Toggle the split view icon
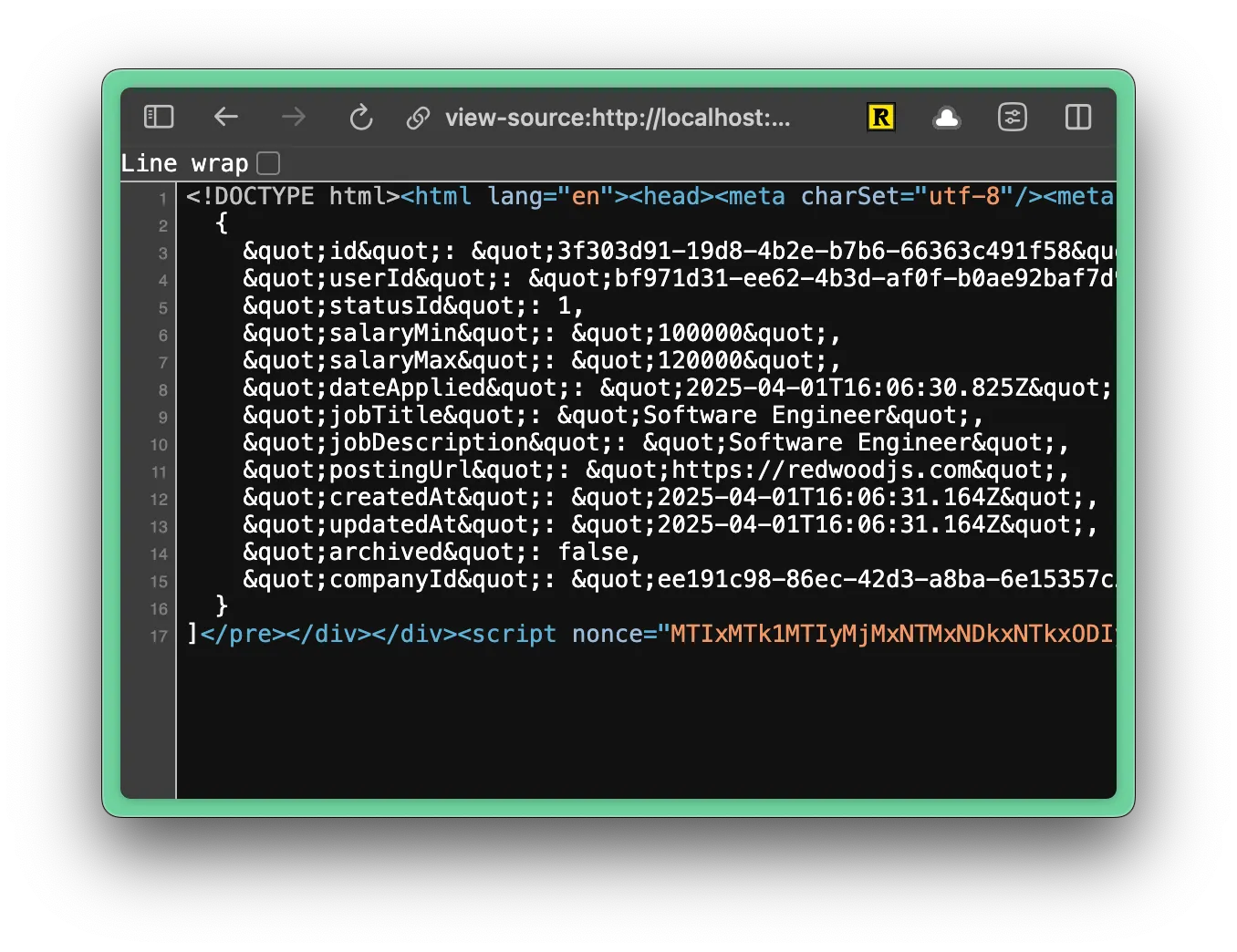Viewport: 1237px width, 952px height. (1078, 117)
